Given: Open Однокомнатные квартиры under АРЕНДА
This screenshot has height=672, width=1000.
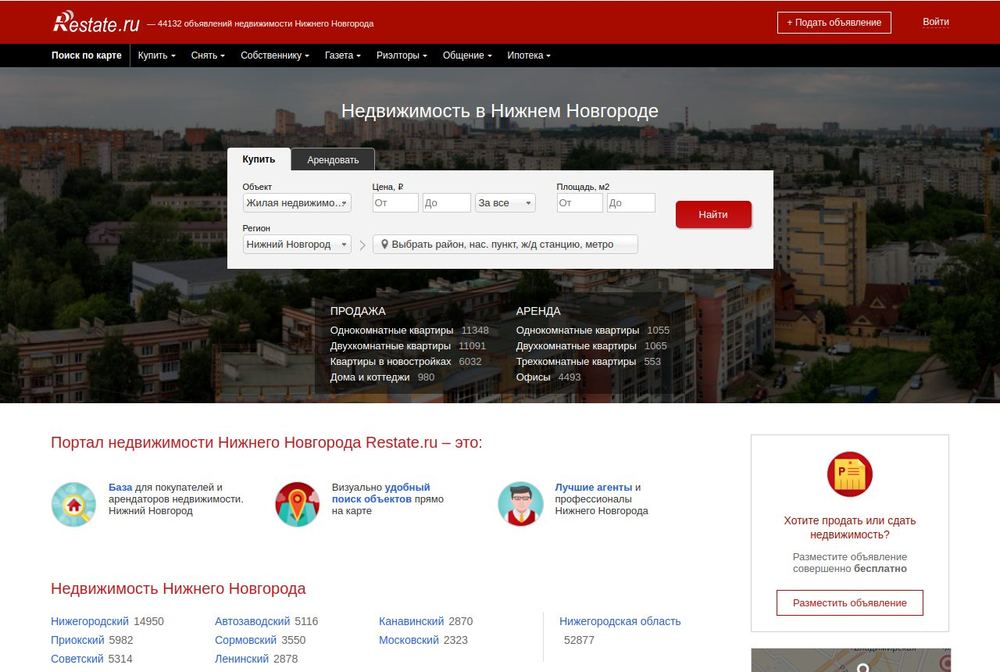Looking at the screenshot, I should tap(577, 330).
